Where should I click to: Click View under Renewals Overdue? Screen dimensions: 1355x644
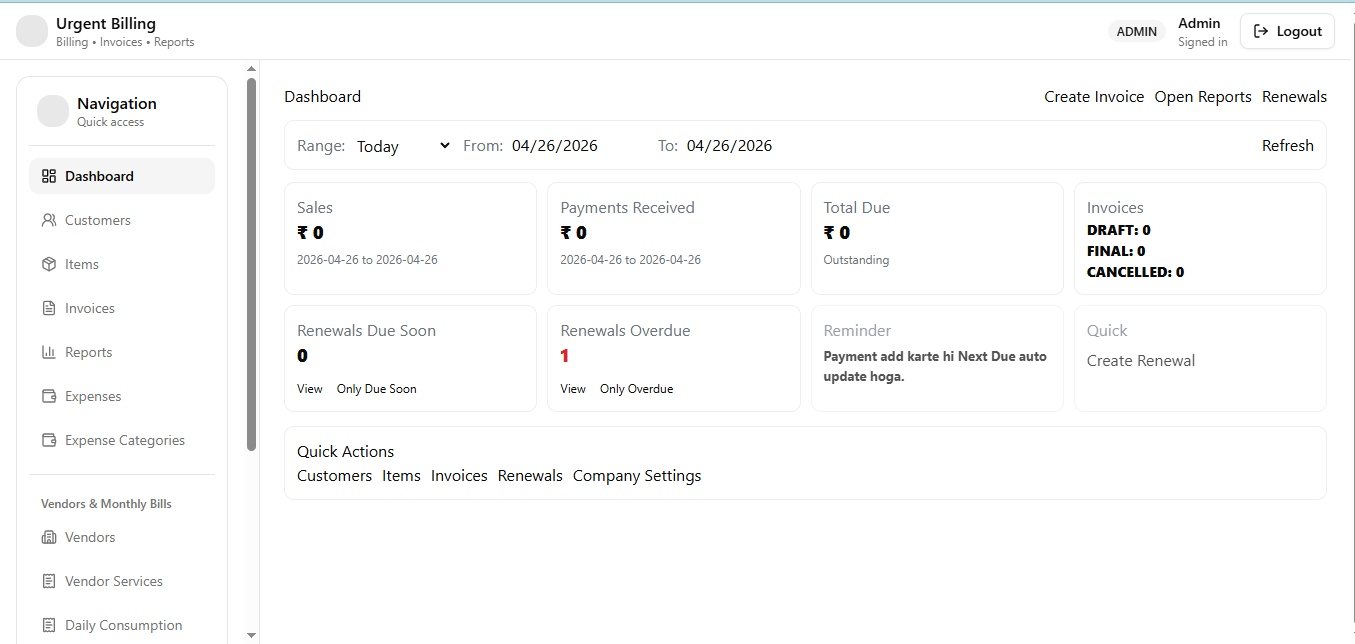[x=572, y=389]
